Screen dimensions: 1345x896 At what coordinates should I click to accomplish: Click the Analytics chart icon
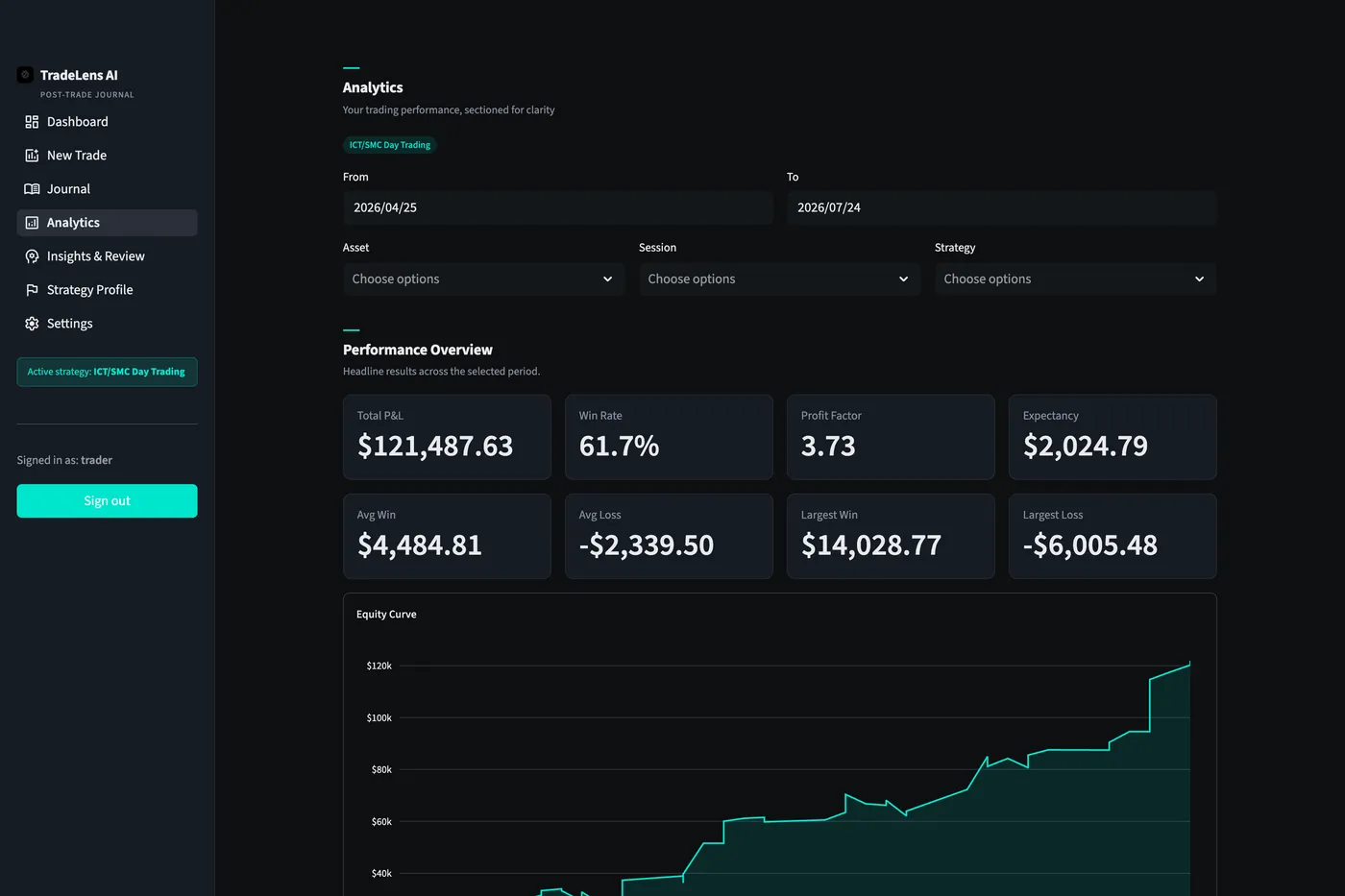32,223
